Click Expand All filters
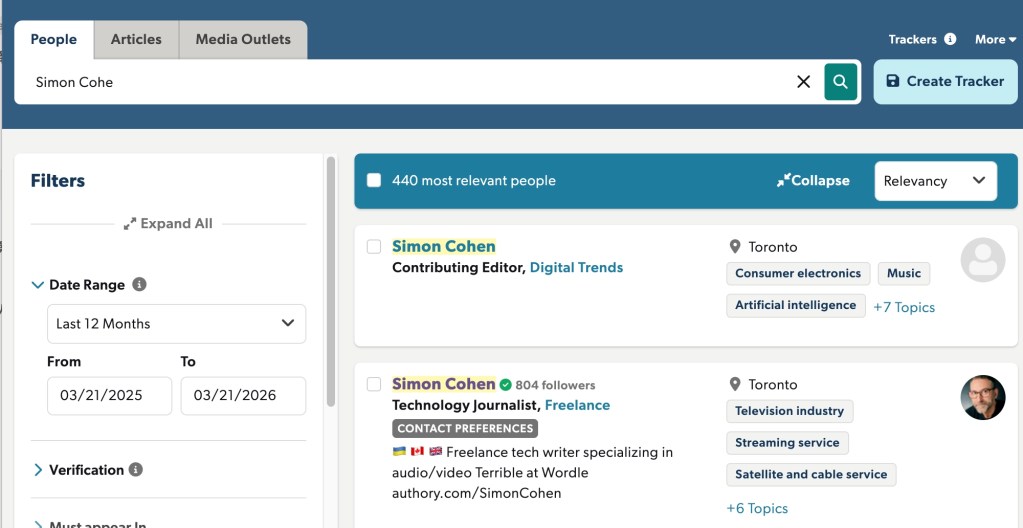1023x528 pixels. pyautogui.click(x=168, y=224)
